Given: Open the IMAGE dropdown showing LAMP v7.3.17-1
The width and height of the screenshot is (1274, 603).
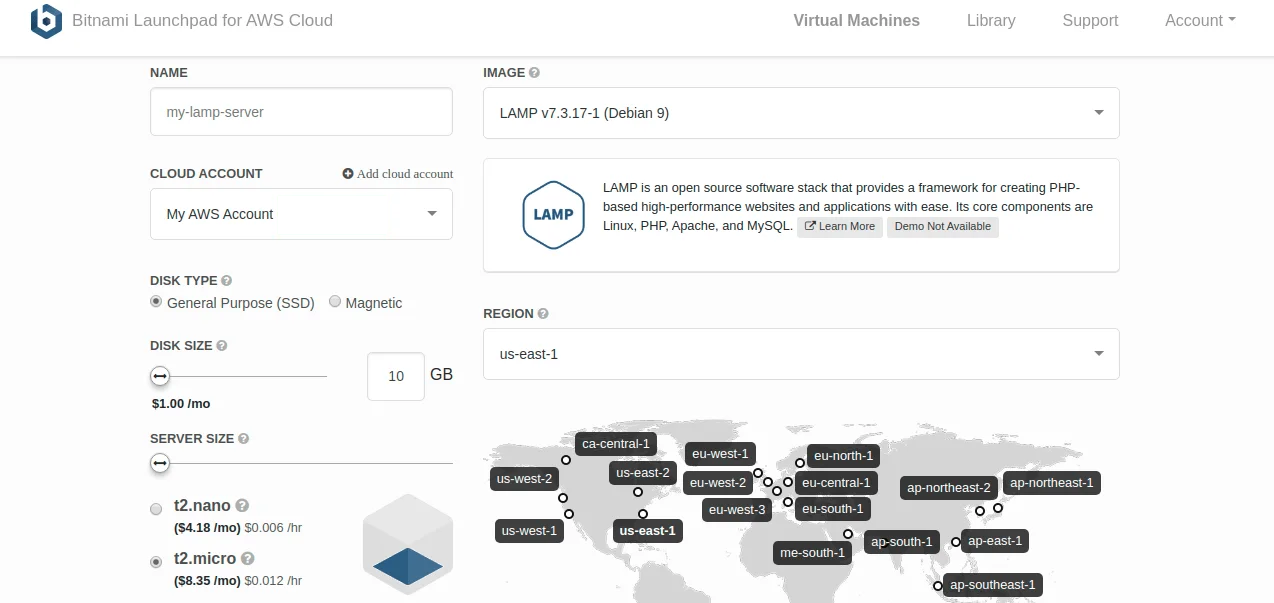Looking at the screenshot, I should click(x=800, y=113).
